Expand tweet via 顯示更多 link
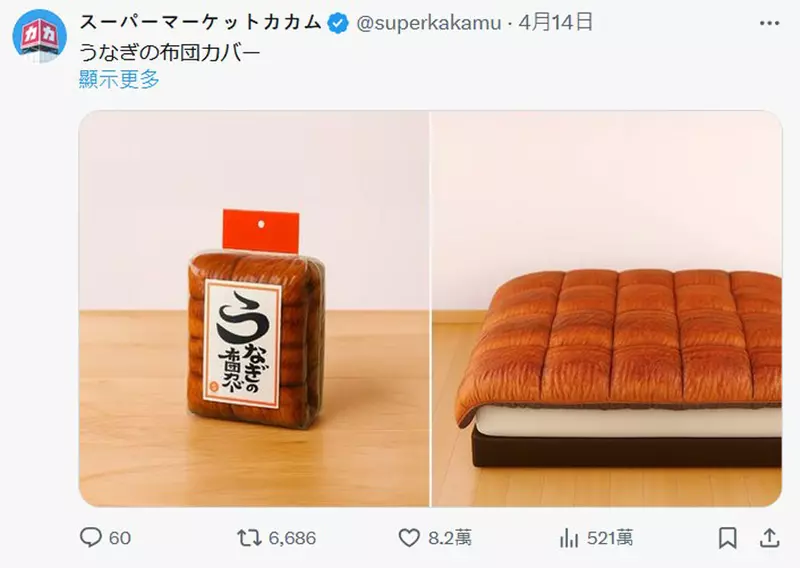800x568 pixels. coord(119,79)
